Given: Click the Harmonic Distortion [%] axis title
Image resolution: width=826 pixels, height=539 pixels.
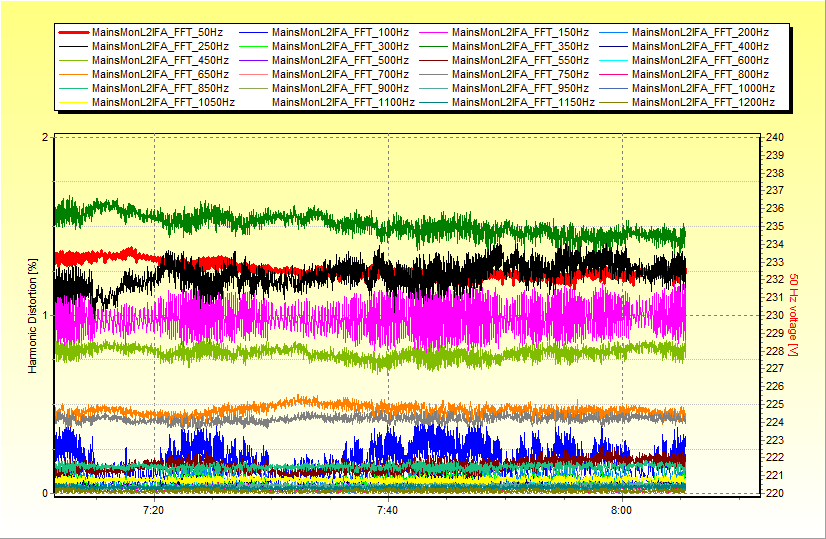Looking at the screenshot, I should 33,315.
